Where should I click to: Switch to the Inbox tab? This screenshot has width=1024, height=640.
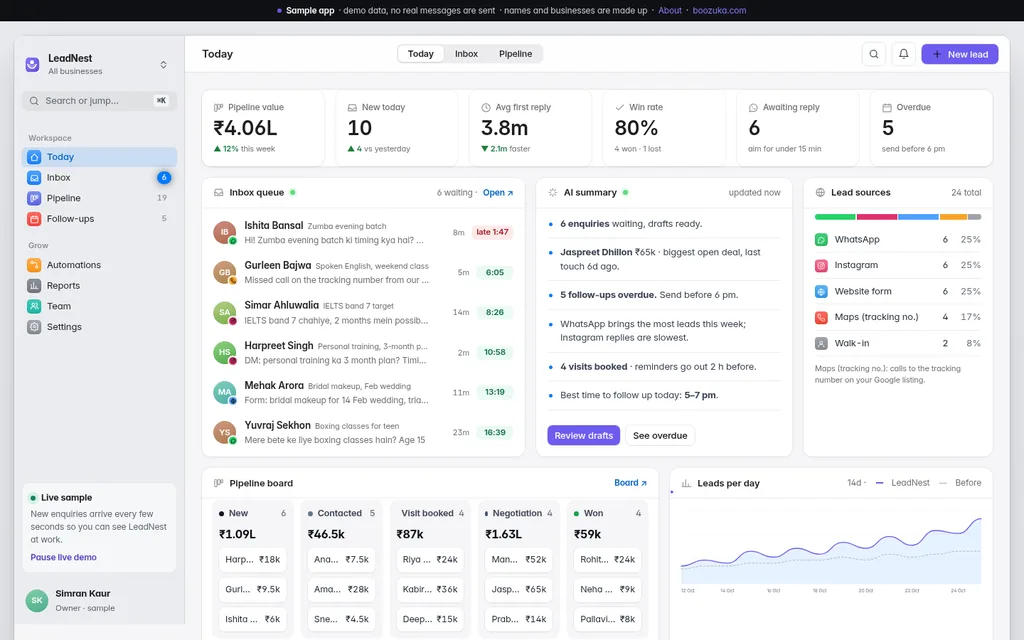466,54
